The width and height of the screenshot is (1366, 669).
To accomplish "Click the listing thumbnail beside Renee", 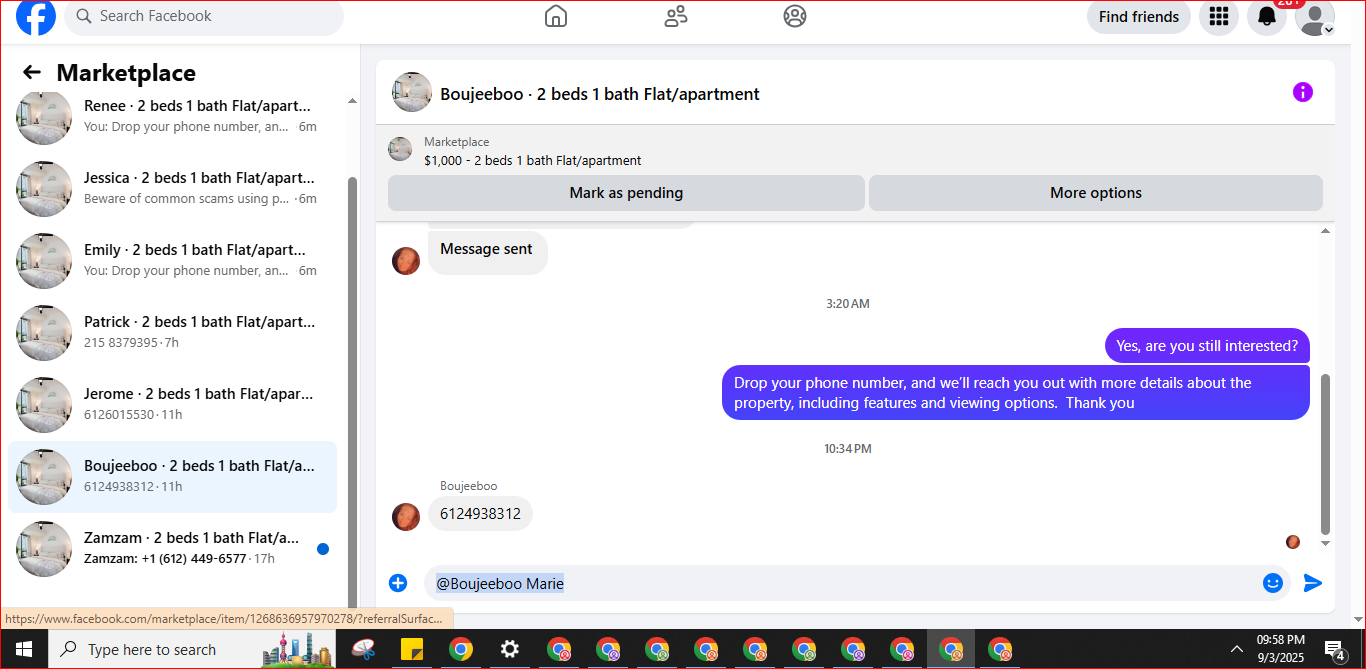I will [44, 117].
